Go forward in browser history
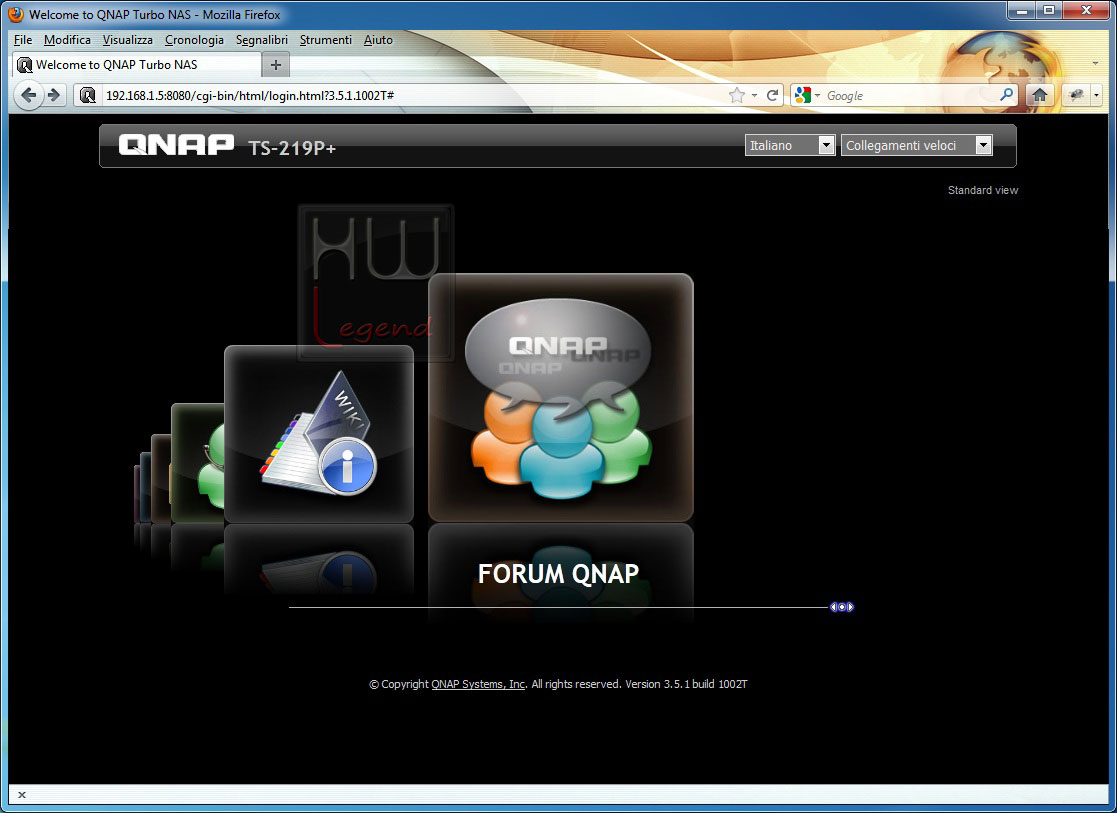 (54, 95)
